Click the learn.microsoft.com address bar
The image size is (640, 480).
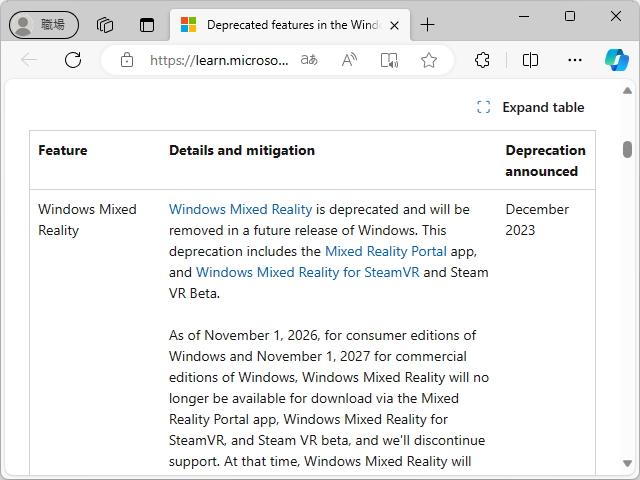tap(218, 60)
